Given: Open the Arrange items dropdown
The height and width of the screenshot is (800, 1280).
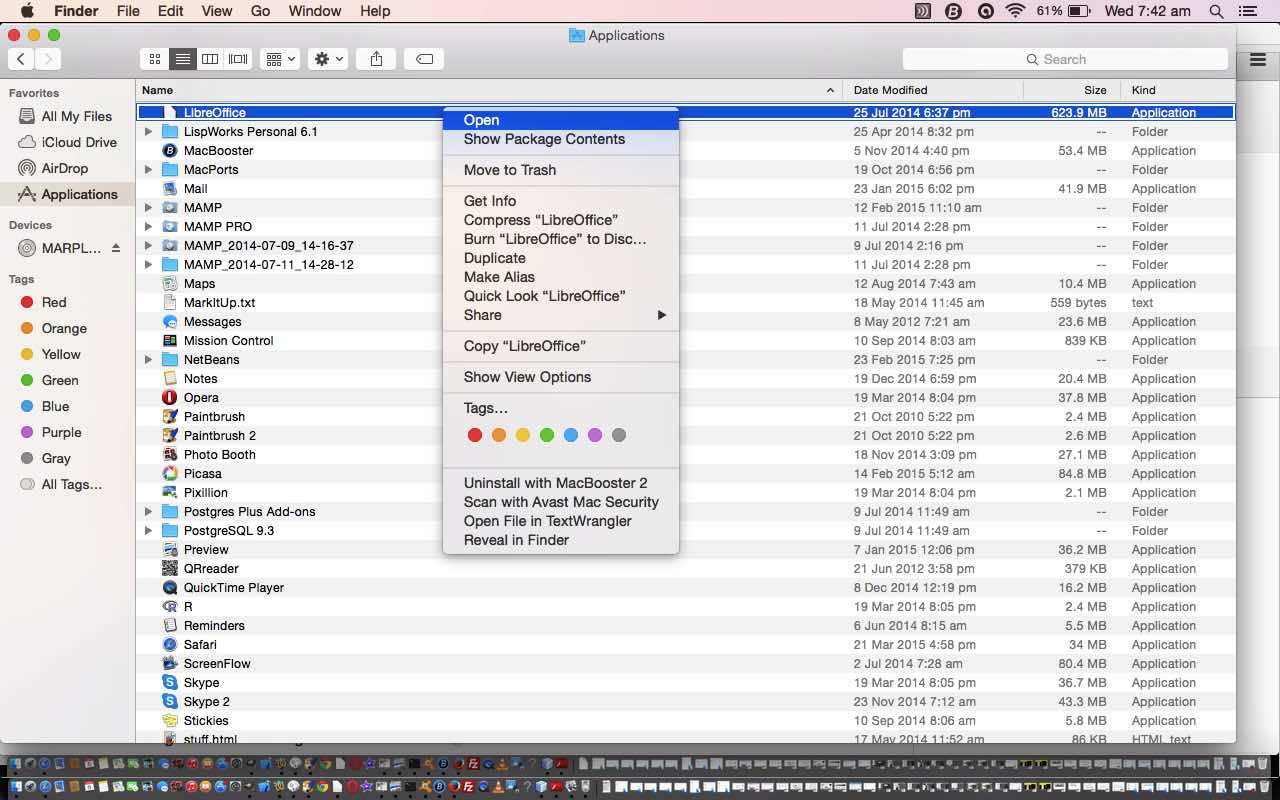Looking at the screenshot, I should [280, 59].
